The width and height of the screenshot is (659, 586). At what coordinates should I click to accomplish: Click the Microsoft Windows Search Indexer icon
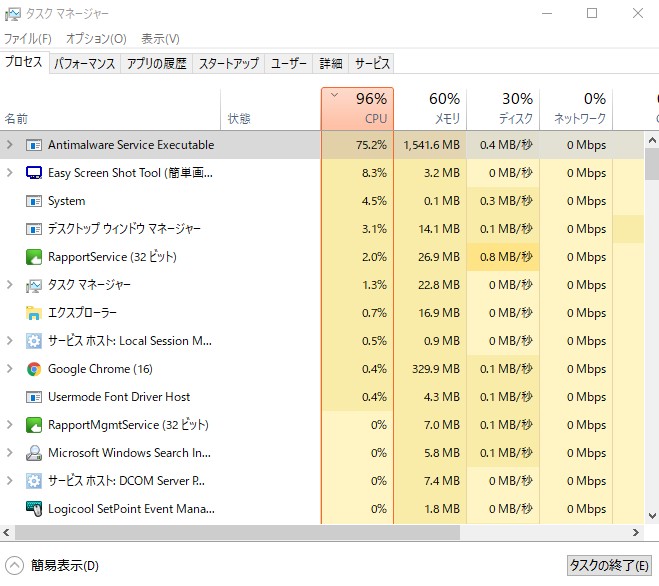tap(34, 453)
